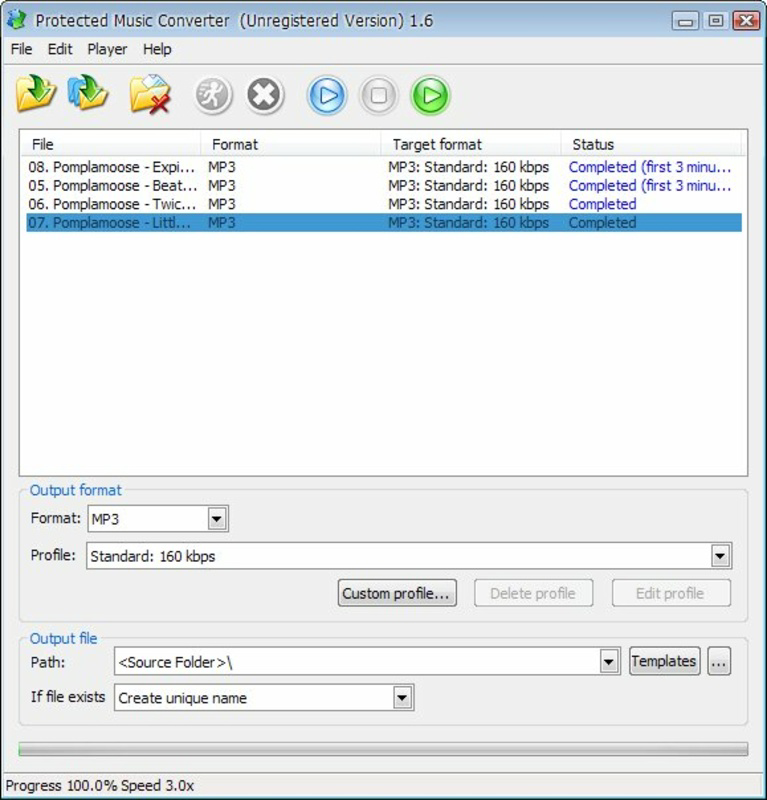Remove files with red-X folder icon
767x800 pixels.
[150, 95]
